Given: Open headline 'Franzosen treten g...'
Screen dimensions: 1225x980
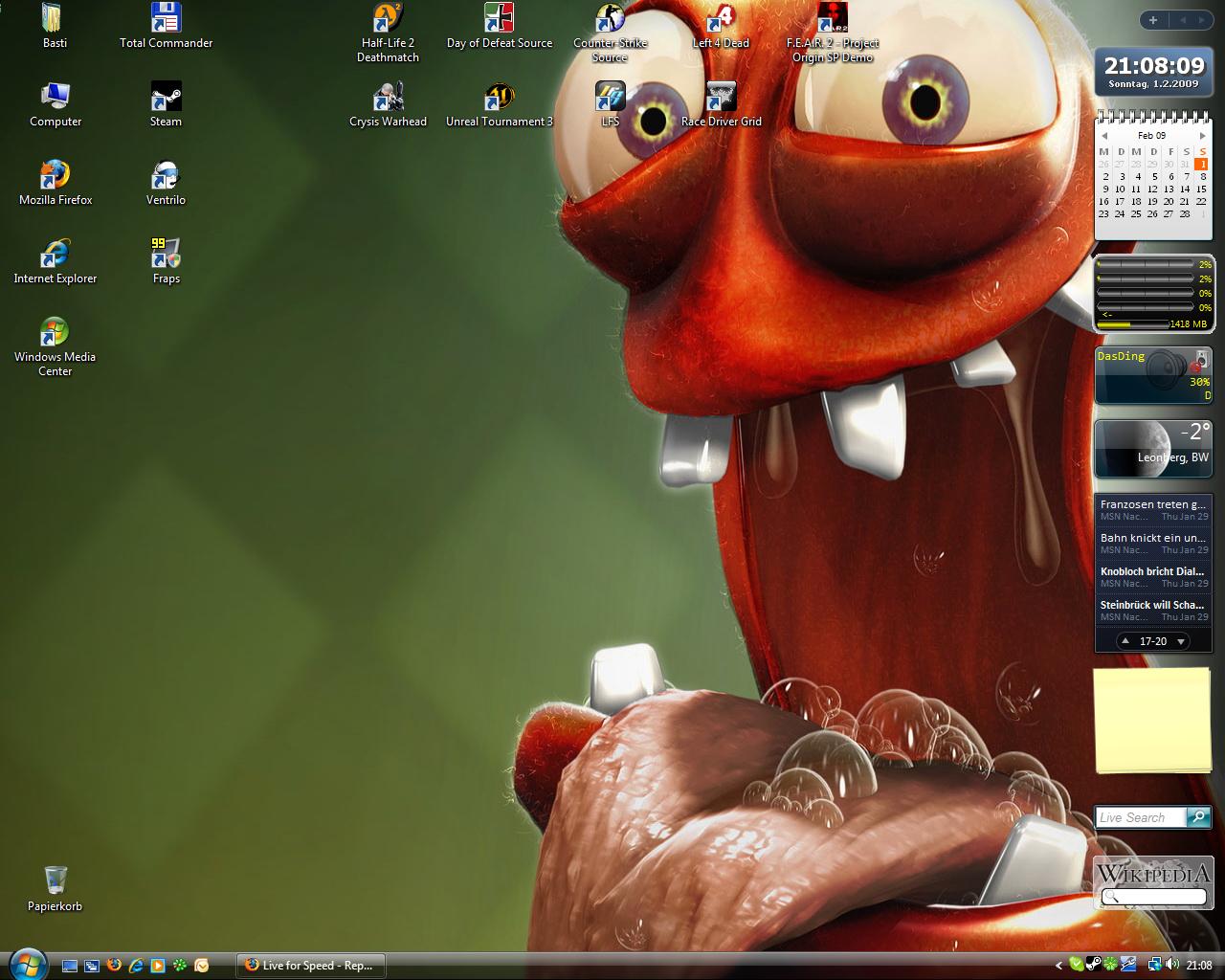Looking at the screenshot, I should (x=1153, y=509).
